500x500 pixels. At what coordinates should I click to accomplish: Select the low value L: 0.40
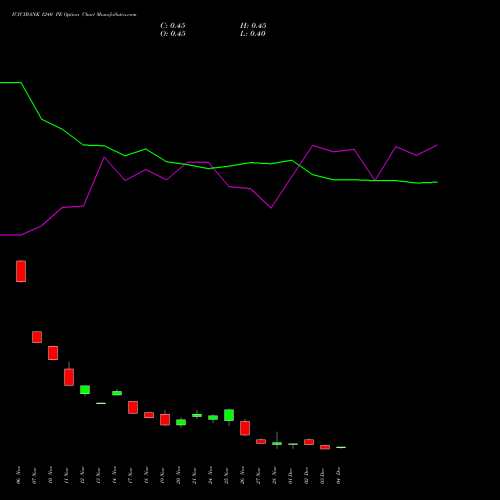[x=253, y=34]
